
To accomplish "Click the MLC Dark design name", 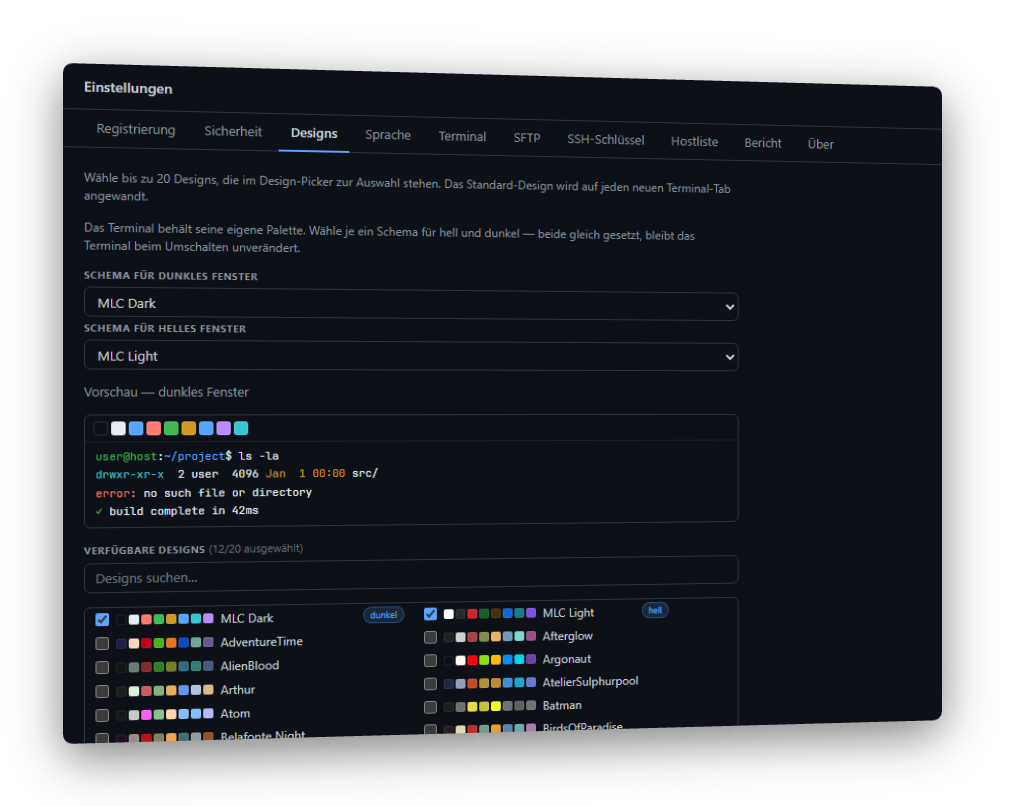I will [247, 618].
